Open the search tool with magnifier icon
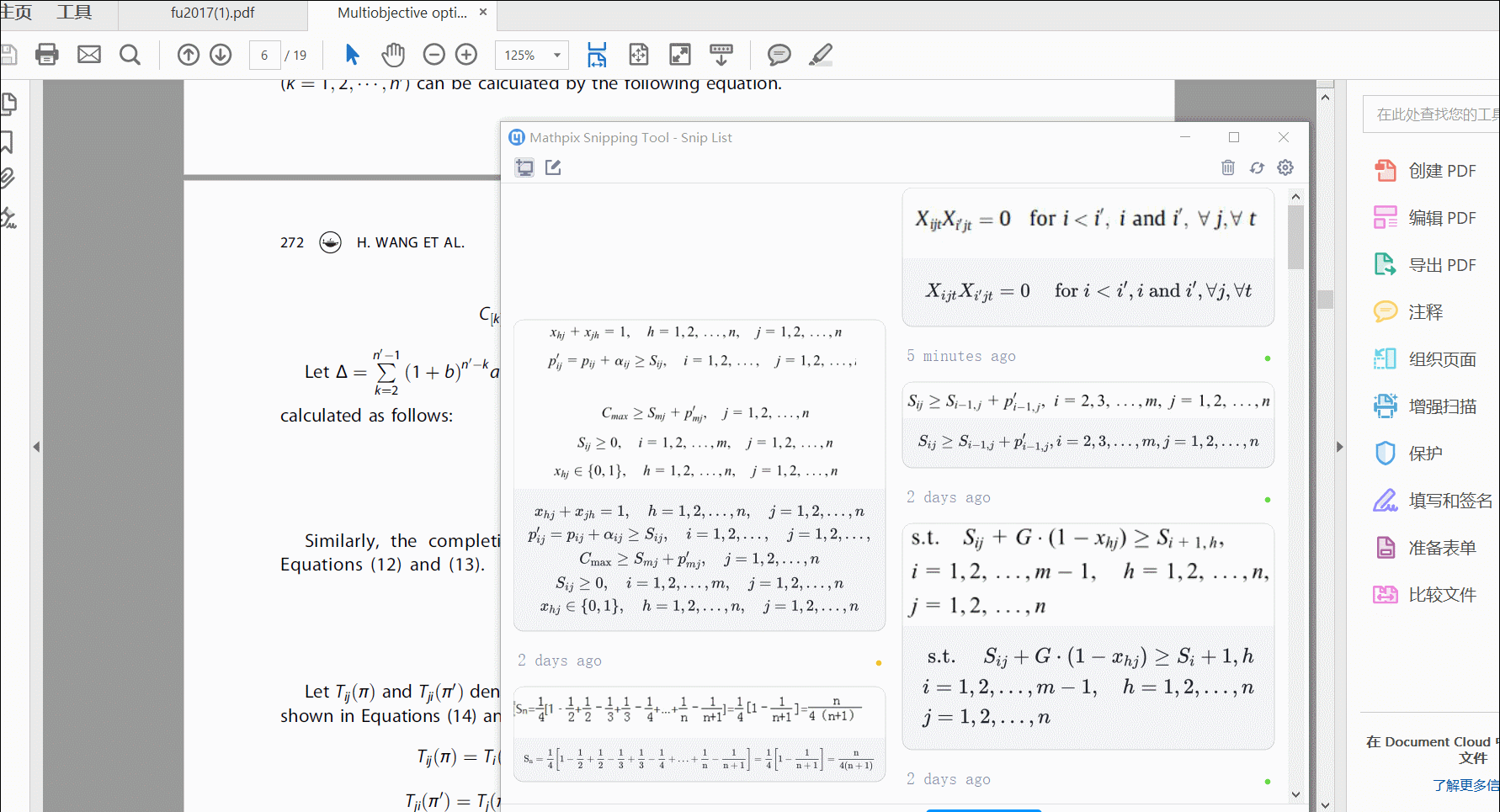The image size is (1500, 812). tap(130, 54)
